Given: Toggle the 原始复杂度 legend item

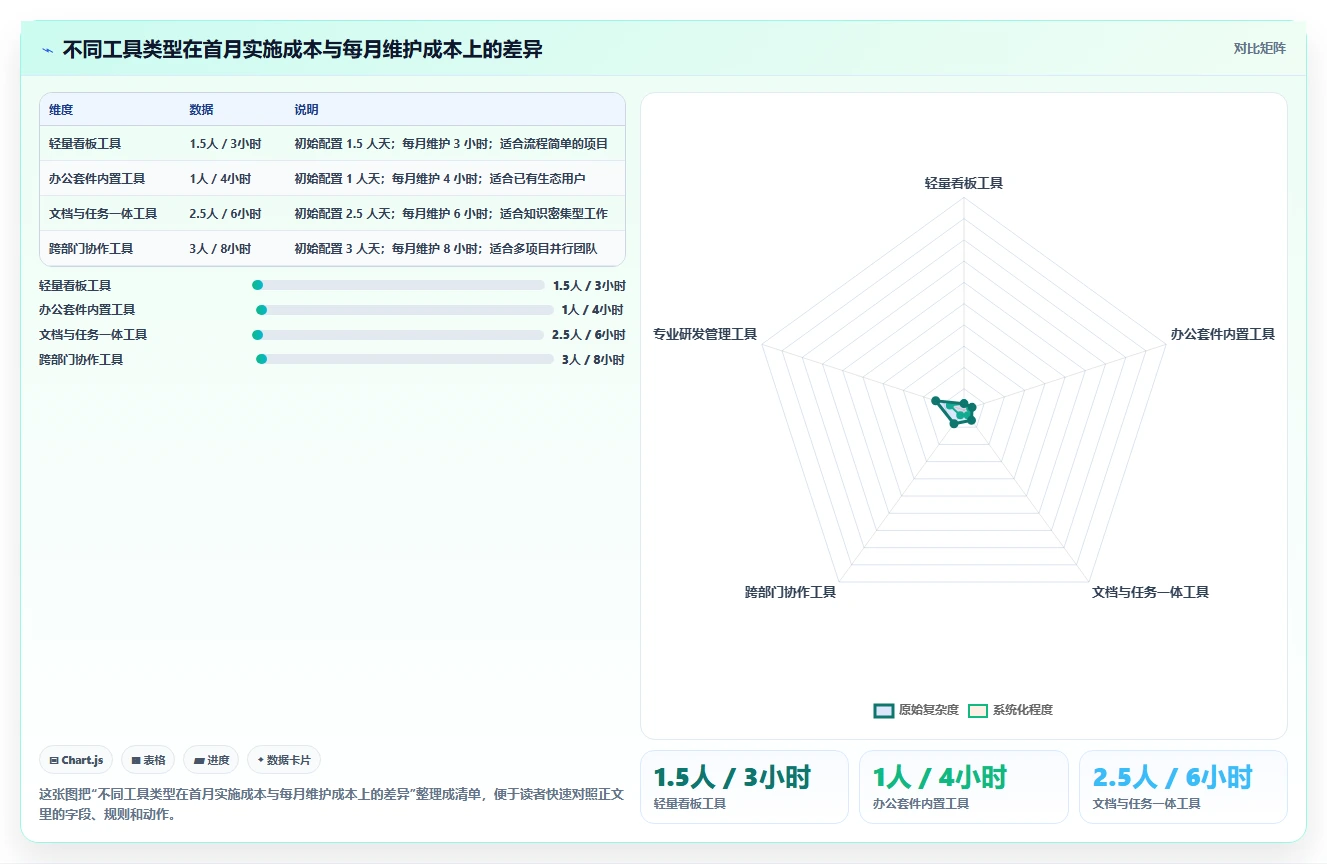Looking at the screenshot, I should pyautogui.click(x=916, y=710).
